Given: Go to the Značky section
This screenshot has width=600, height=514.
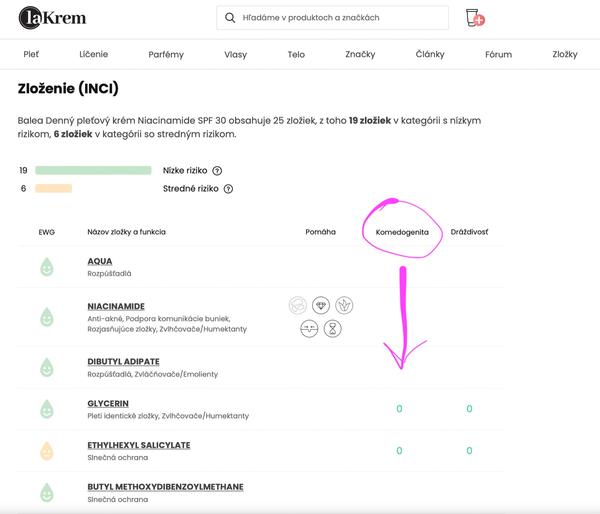Looking at the screenshot, I should [x=360, y=55].
